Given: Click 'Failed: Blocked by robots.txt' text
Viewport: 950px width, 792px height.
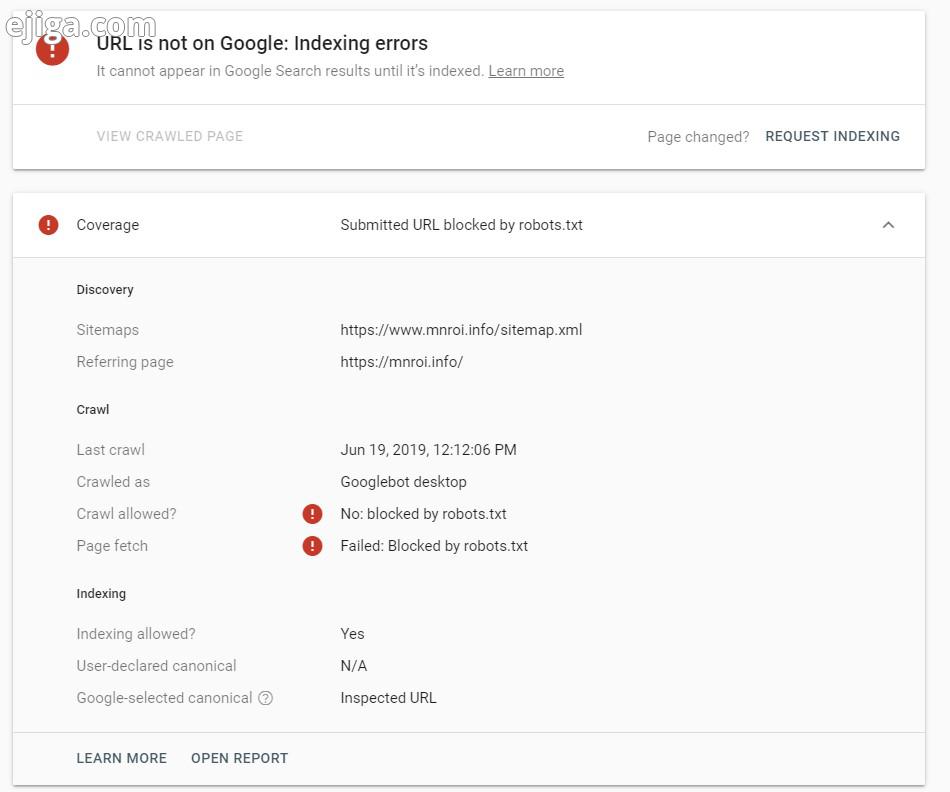Looking at the screenshot, I should (x=434, y=546).
